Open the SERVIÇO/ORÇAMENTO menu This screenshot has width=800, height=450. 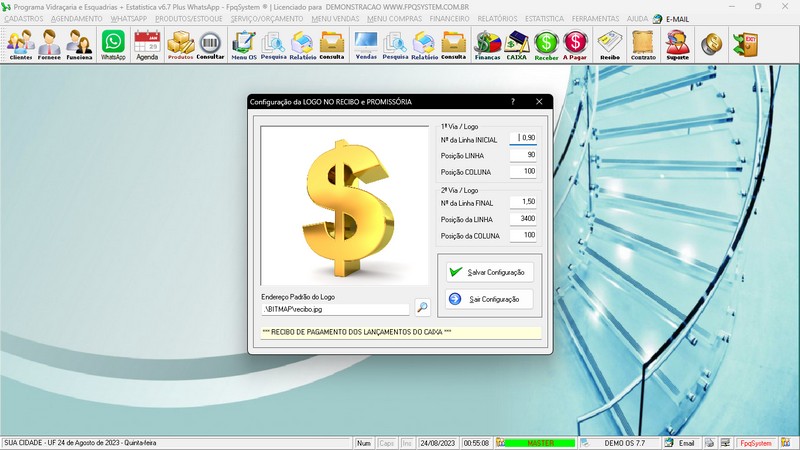click(267, 19)
